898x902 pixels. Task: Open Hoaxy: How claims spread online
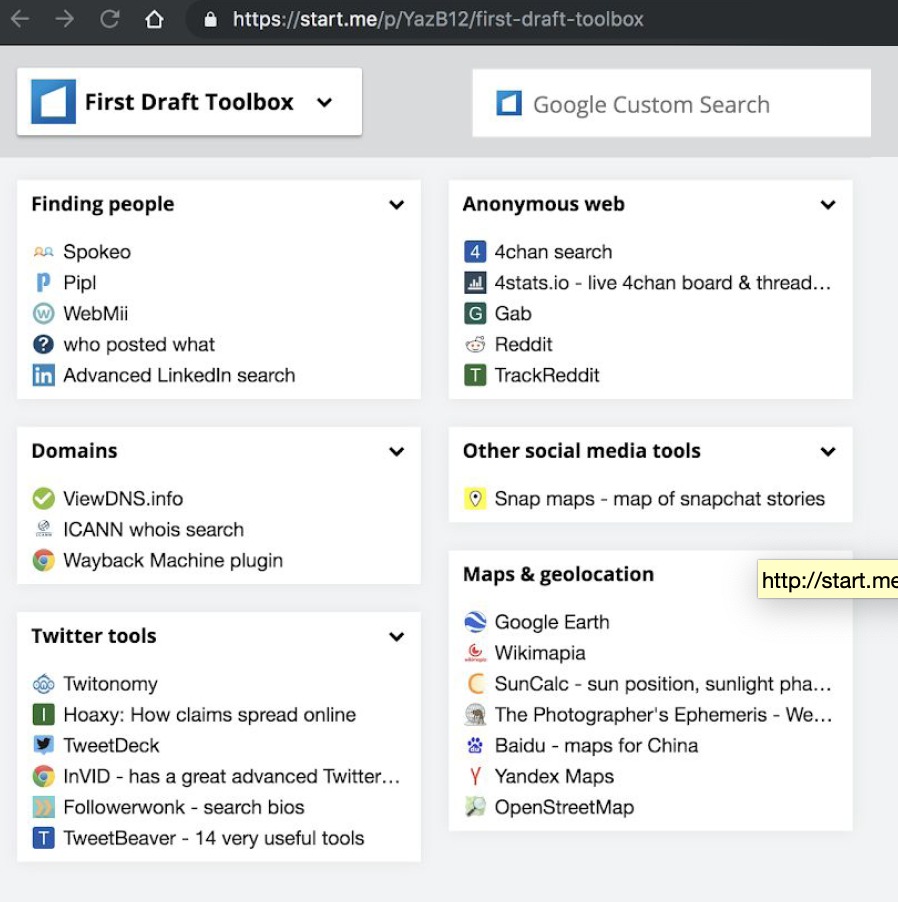(x=209, y=715)
